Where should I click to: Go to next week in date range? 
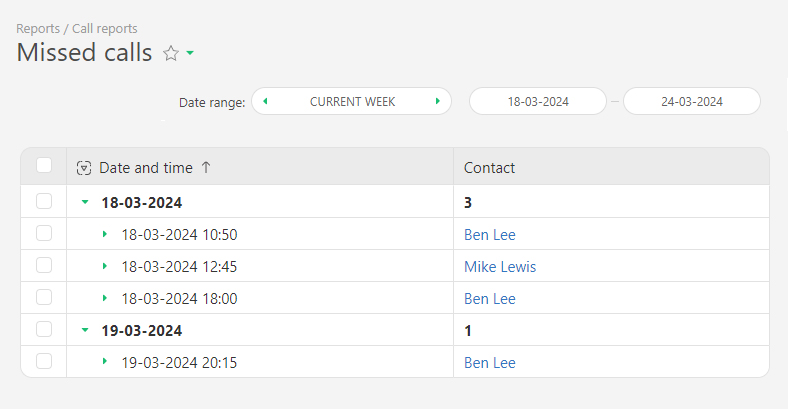coord(438,101)
